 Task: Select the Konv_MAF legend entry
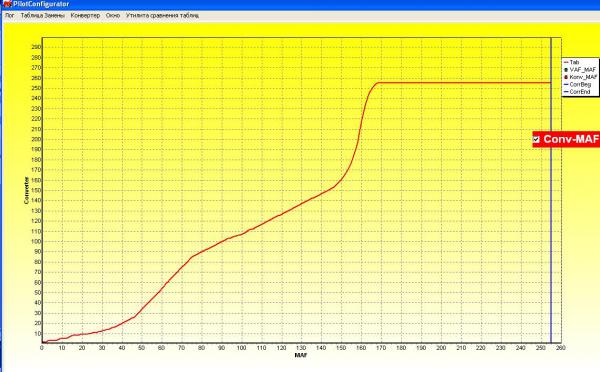[580, 77]
